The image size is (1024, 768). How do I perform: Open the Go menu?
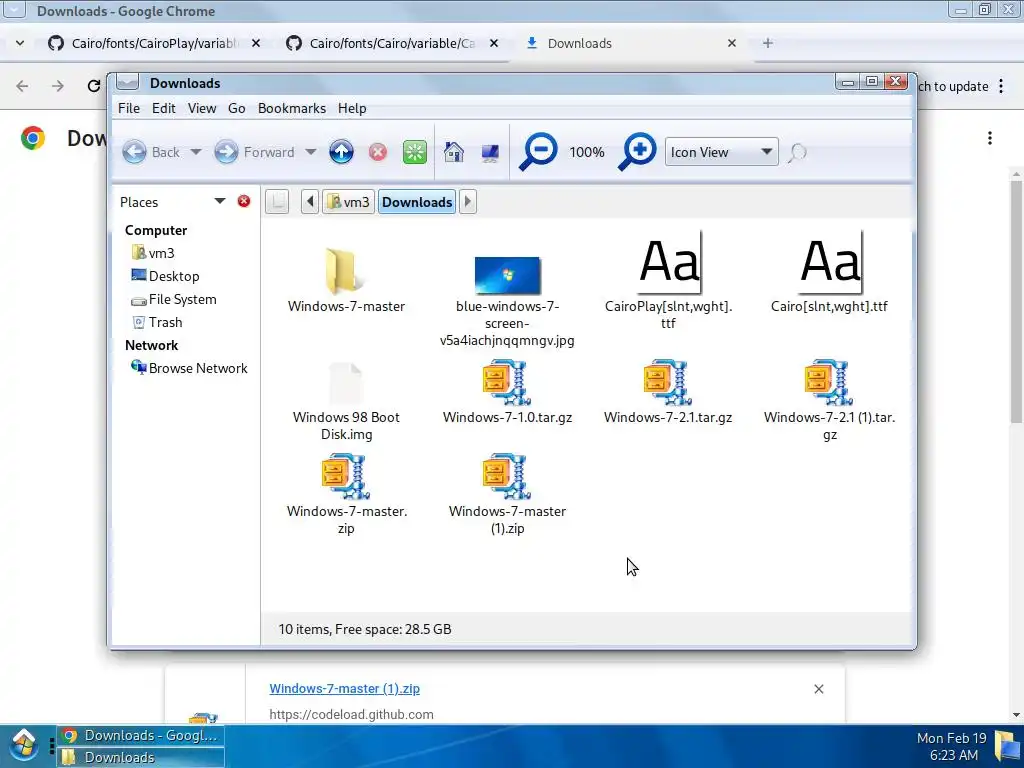pyautogui.click(x=236, y=108)
